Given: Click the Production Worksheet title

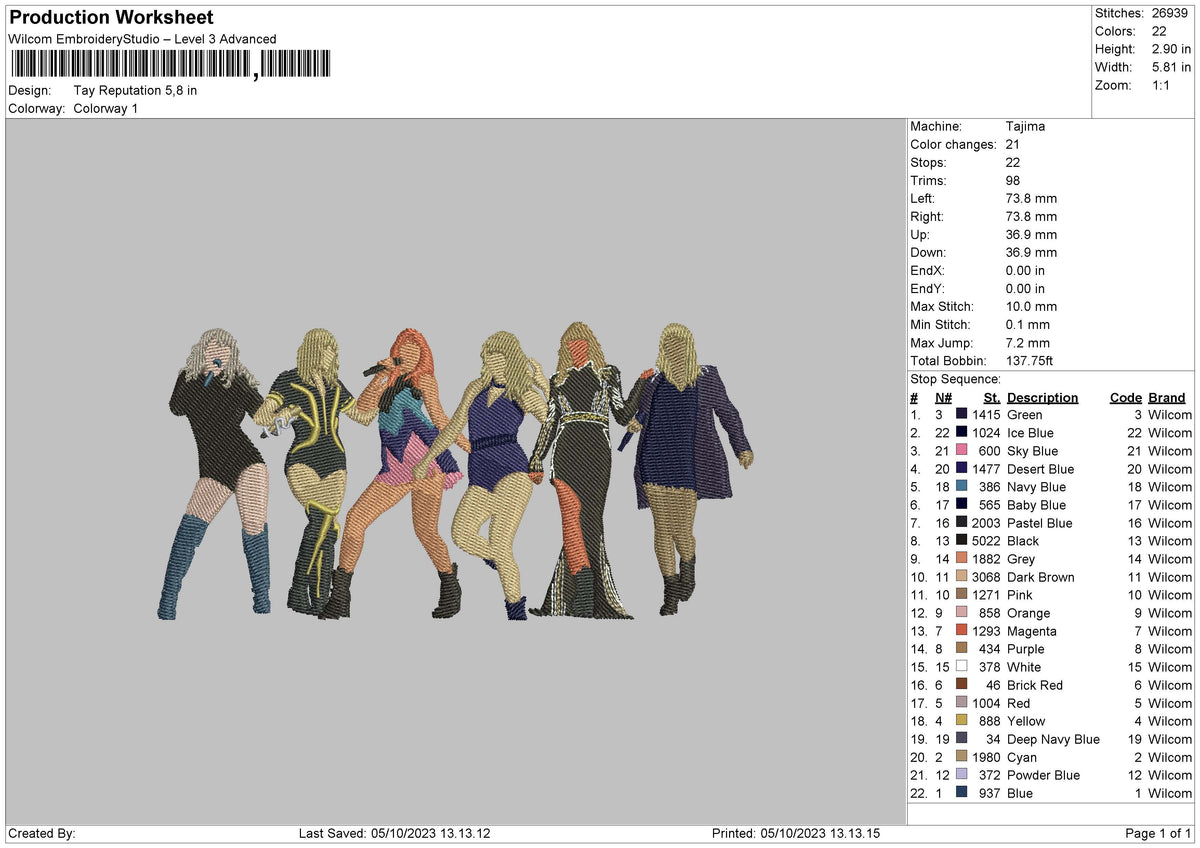Looking at the screenshot, I should click(111, 18).
